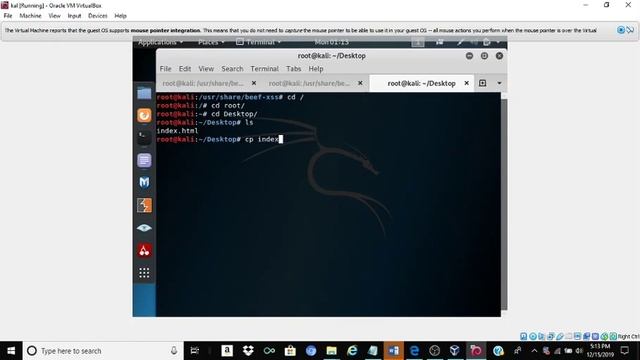Open VirtualBox Input menu
This screenshot has width=640, height=360.
pyautogui.click(x=74, y=16)
